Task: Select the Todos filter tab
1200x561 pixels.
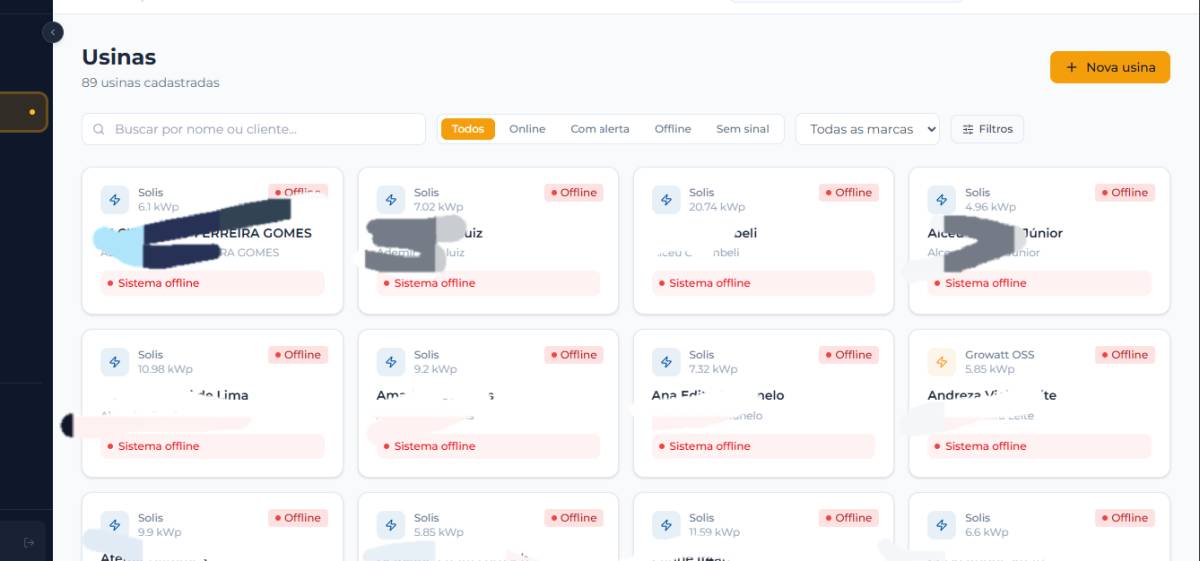Action: (468, 129)
